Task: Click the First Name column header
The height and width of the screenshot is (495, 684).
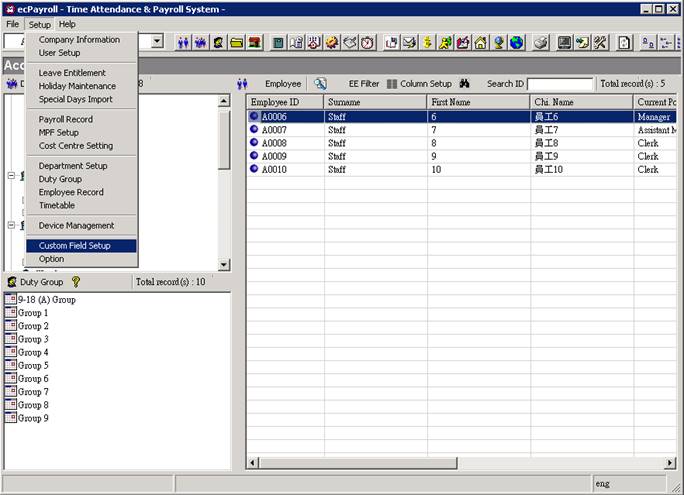Action: pyautogui.click(x=478, y=102)
